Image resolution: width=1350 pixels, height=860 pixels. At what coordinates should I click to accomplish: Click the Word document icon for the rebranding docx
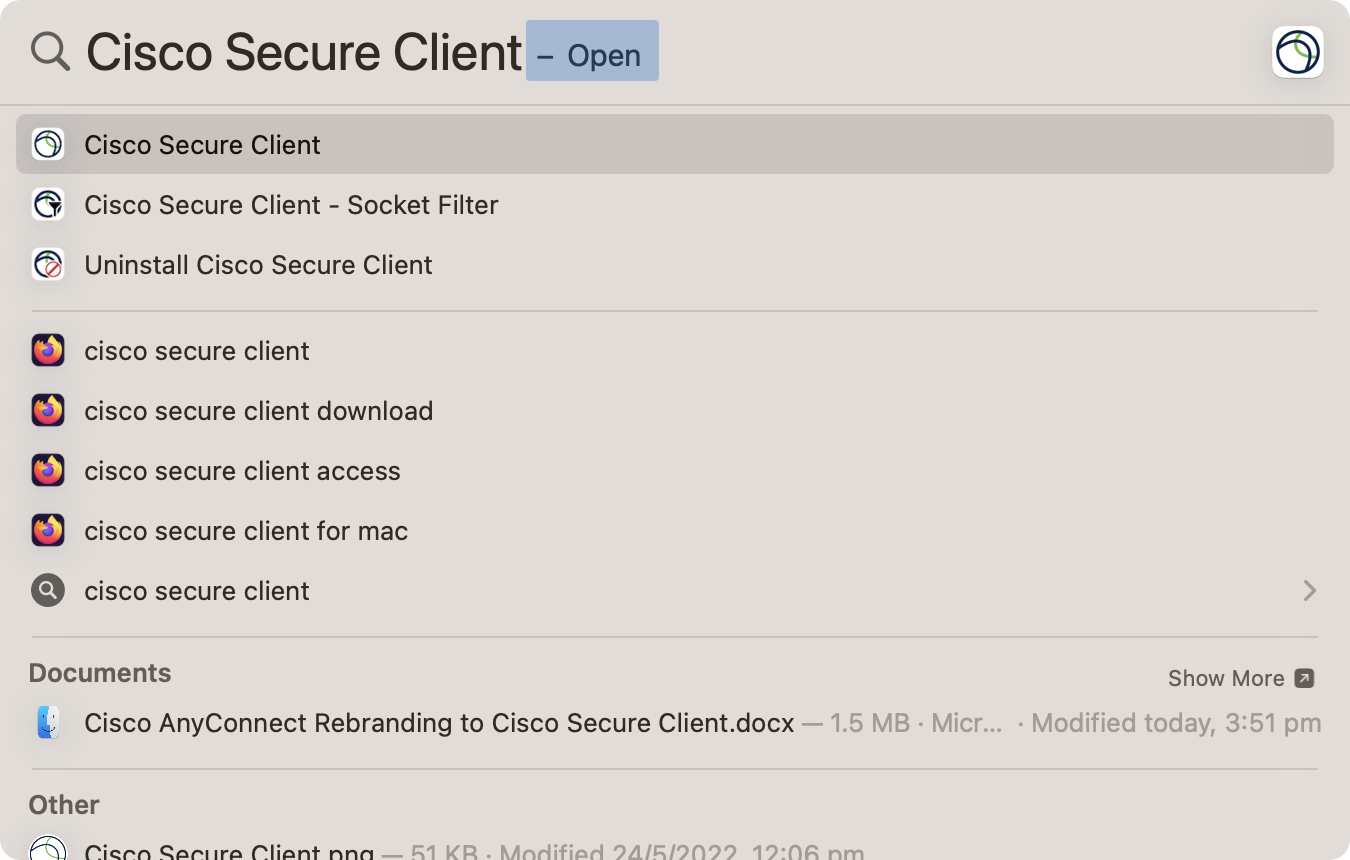click(48, 723)
